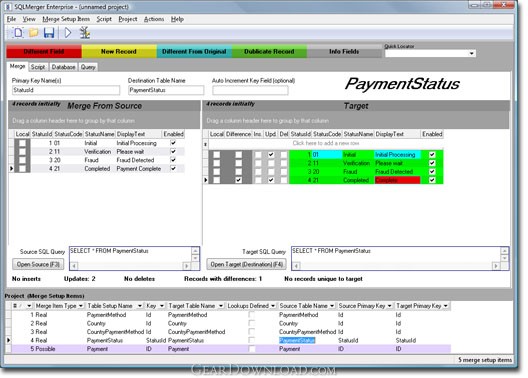The width and height of the screenshot is (528, 378).
Task: Click the cyan 'Initial Processing' target cell
Action: (x=397, y=155)
